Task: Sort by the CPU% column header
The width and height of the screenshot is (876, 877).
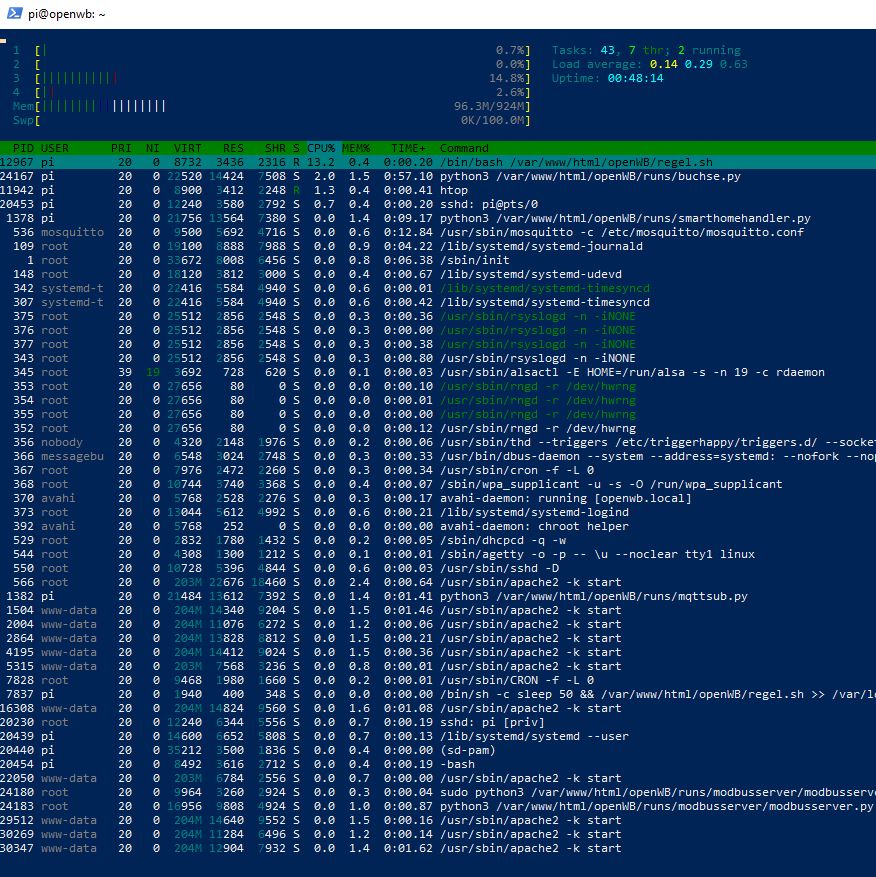Action: click(322, 148)
